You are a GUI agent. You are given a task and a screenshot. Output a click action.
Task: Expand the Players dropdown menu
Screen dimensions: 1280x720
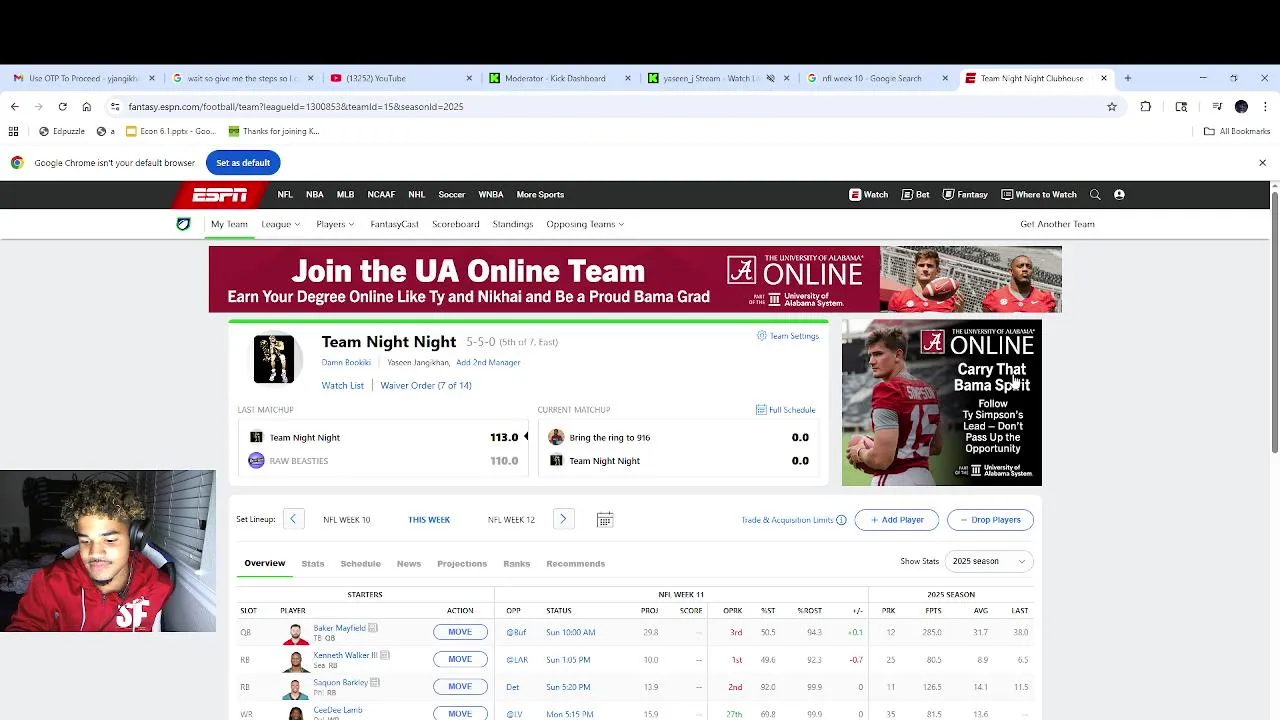point(335,224)
